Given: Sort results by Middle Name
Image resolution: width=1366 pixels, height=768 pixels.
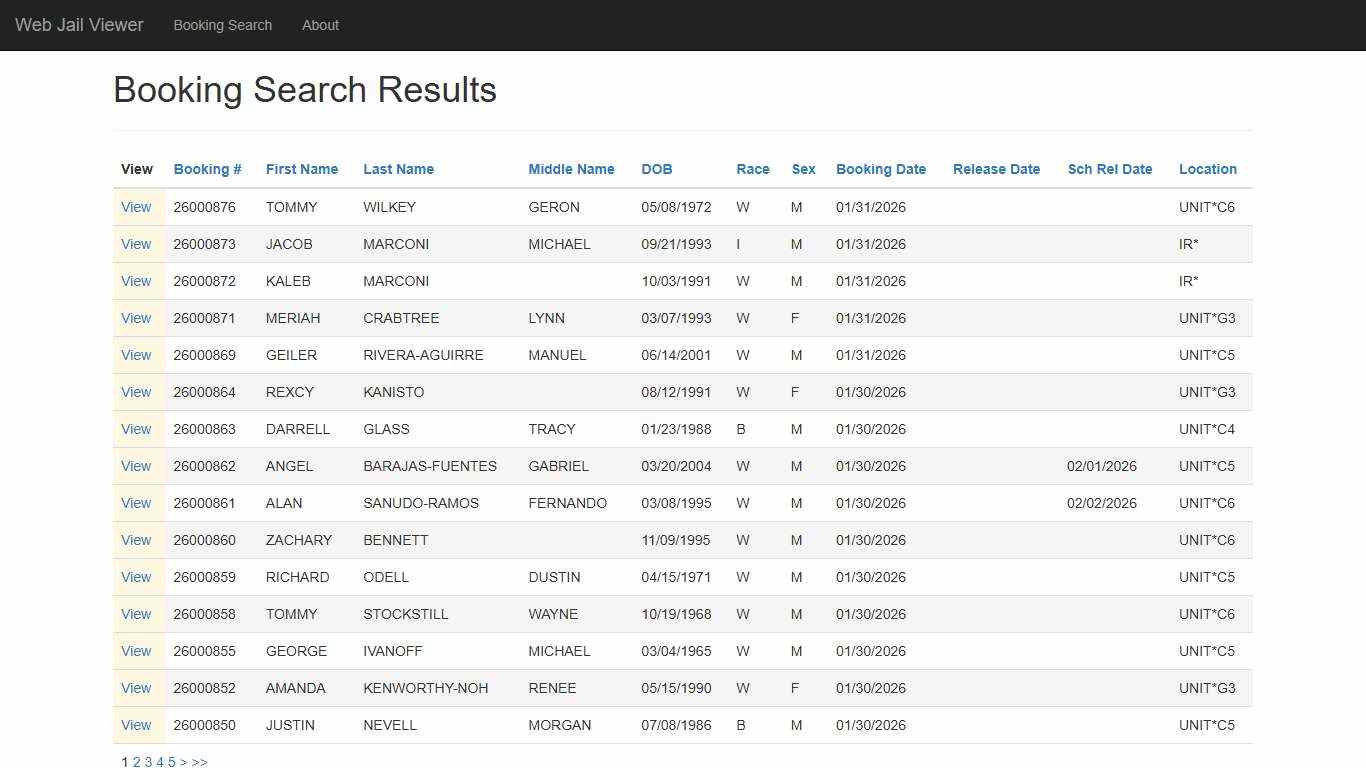Looking at the screenshot, I should coord(571,169).
